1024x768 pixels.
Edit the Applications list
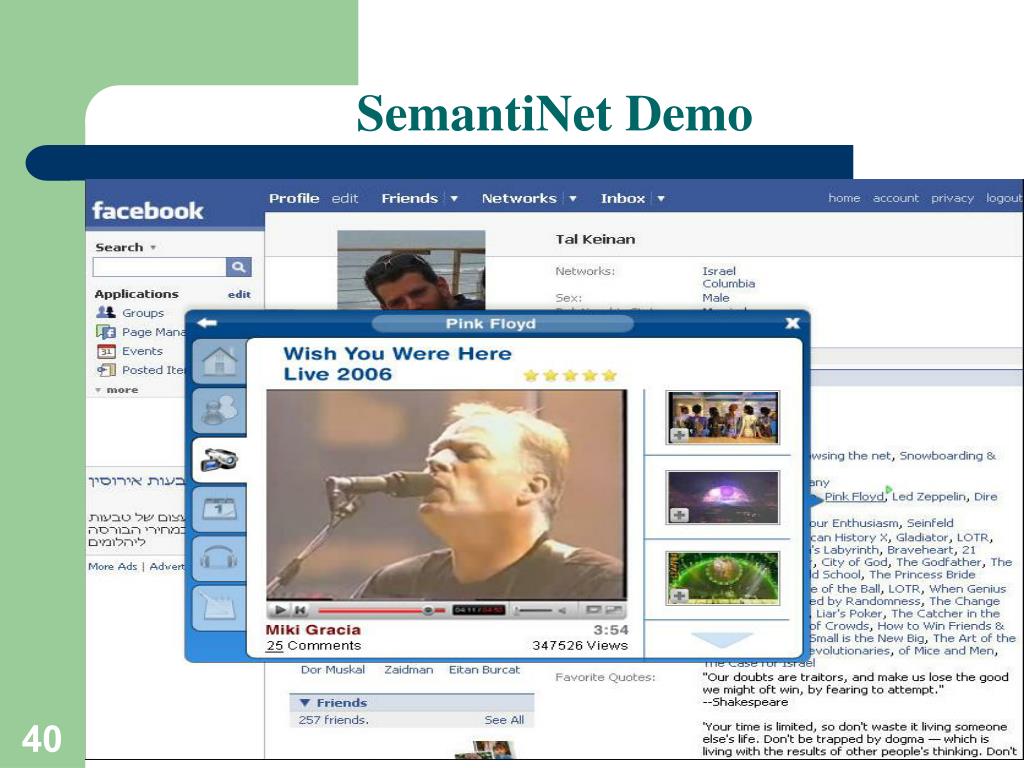click(239, 295)
